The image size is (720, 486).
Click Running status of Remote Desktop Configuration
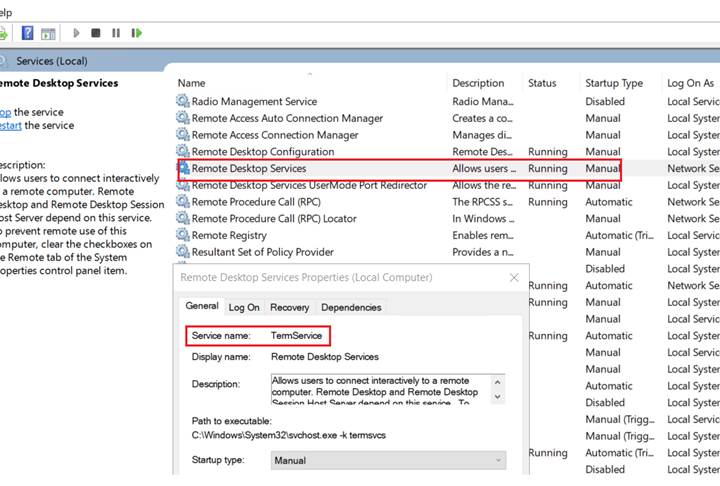(x=547, y=152)
